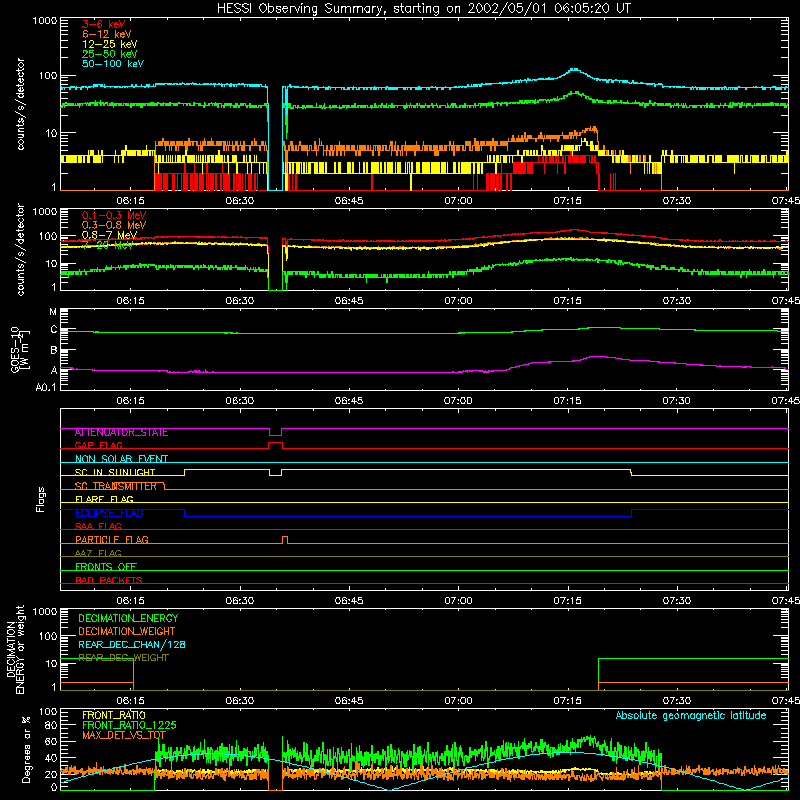Screen dimensions: 800x800
Task: Click the M class tick on GOES axis
Action: pos(53,312)
